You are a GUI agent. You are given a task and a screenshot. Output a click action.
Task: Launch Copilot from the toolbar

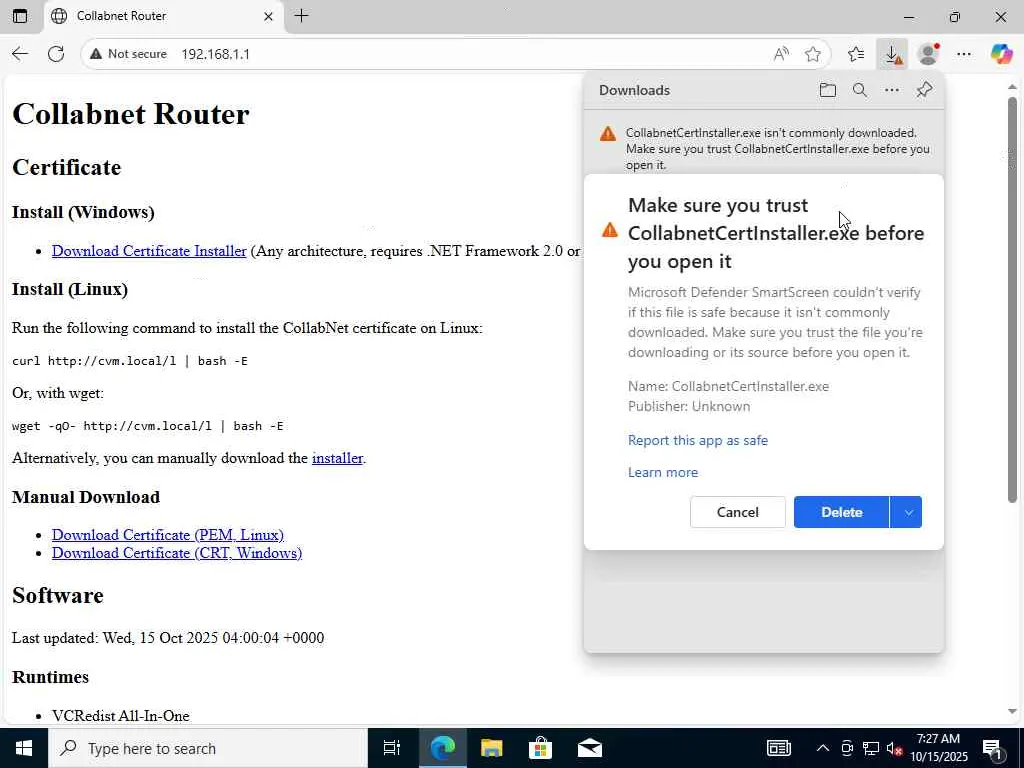pos(1001,54)
